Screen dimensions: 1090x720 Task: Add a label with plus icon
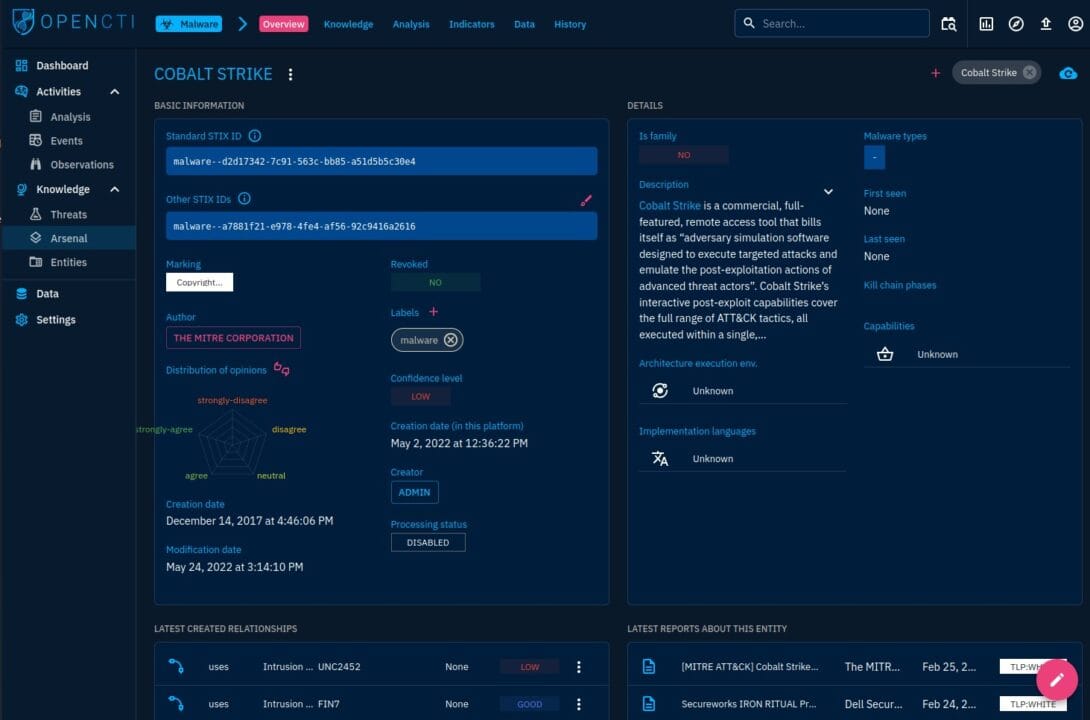tap(433, 312)
